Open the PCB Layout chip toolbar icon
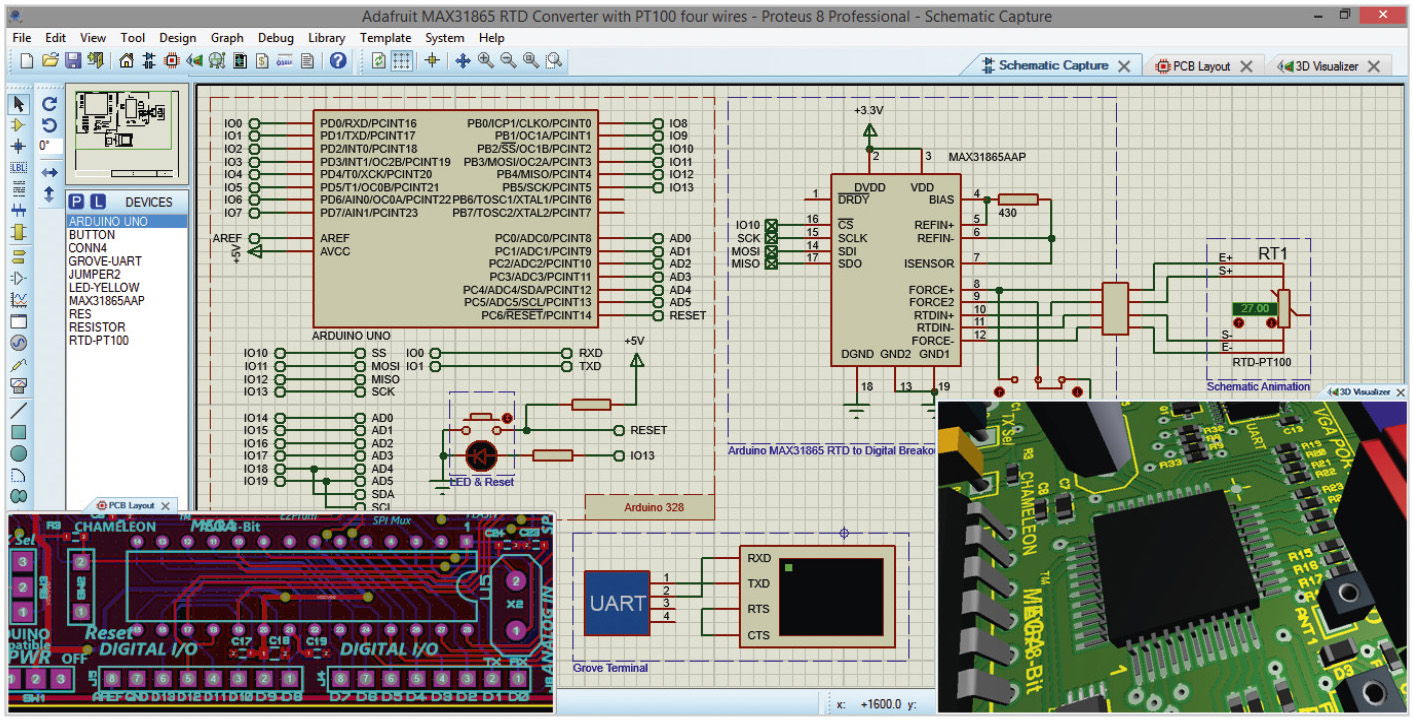The height and width of the screenshot is (721, 1414). pyautogui.click(x=171, y=60)
